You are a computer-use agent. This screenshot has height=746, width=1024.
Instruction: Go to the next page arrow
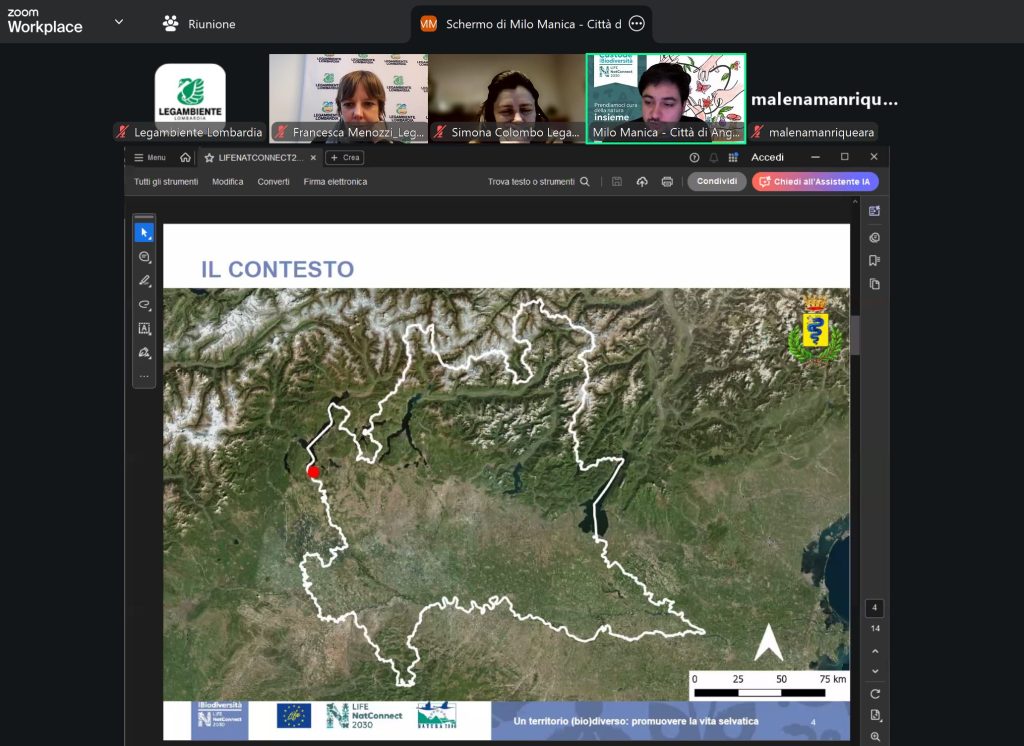point(875,671)
